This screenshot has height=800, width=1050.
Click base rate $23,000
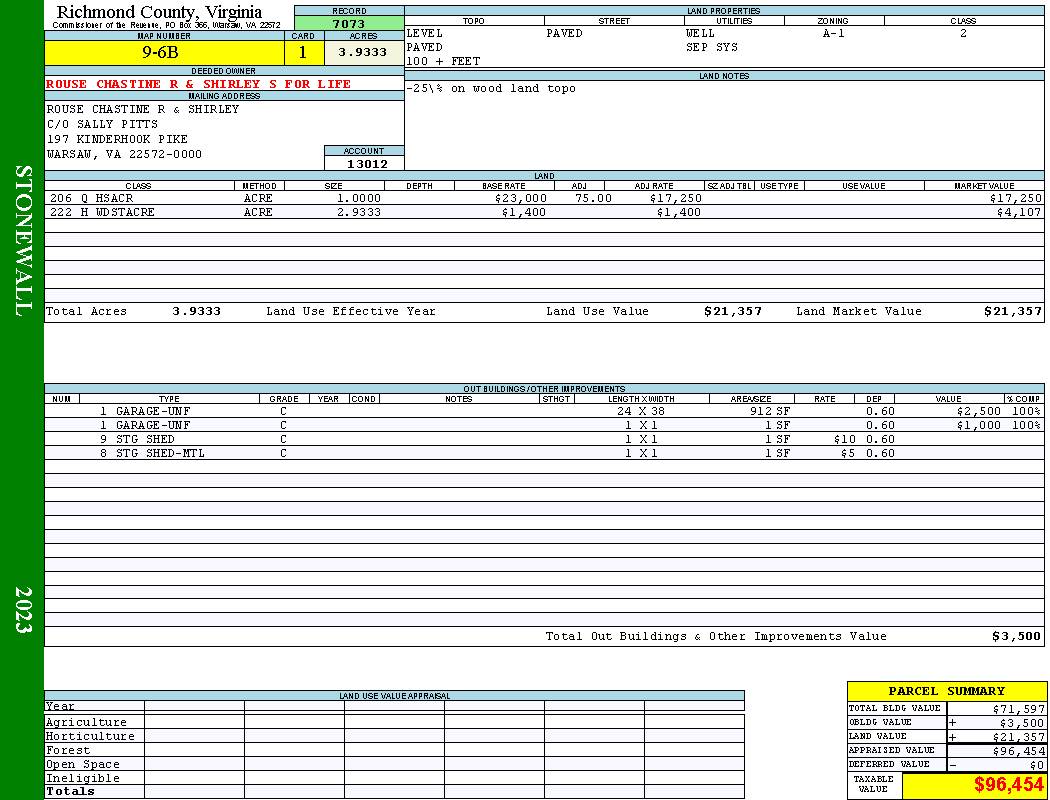[521, 199]
